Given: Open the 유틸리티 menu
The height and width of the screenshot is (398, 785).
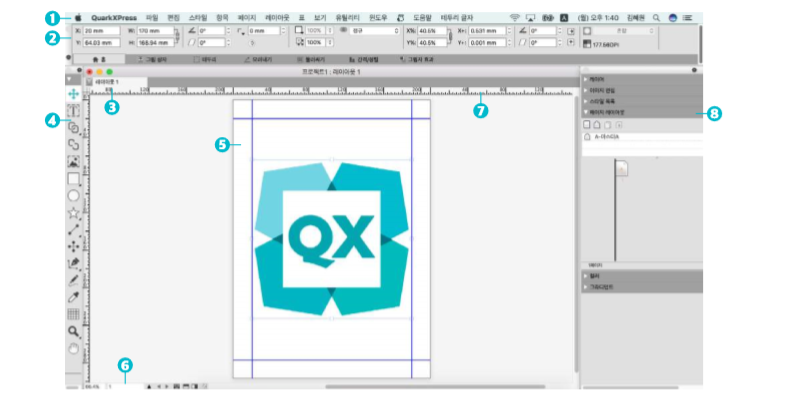Looking at the screenshot, I should click(347, 18).
